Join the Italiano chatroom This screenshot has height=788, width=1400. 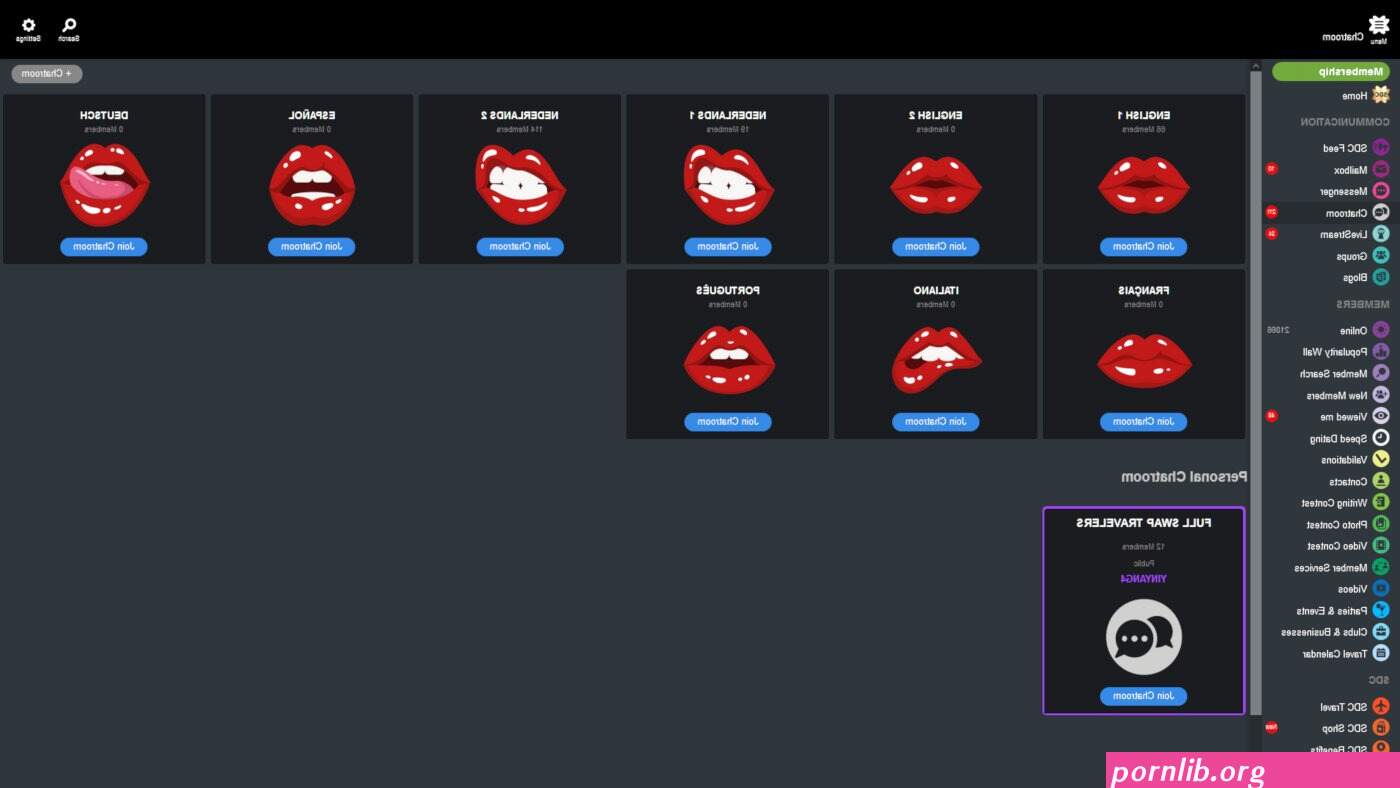click(x=935, y=421)
